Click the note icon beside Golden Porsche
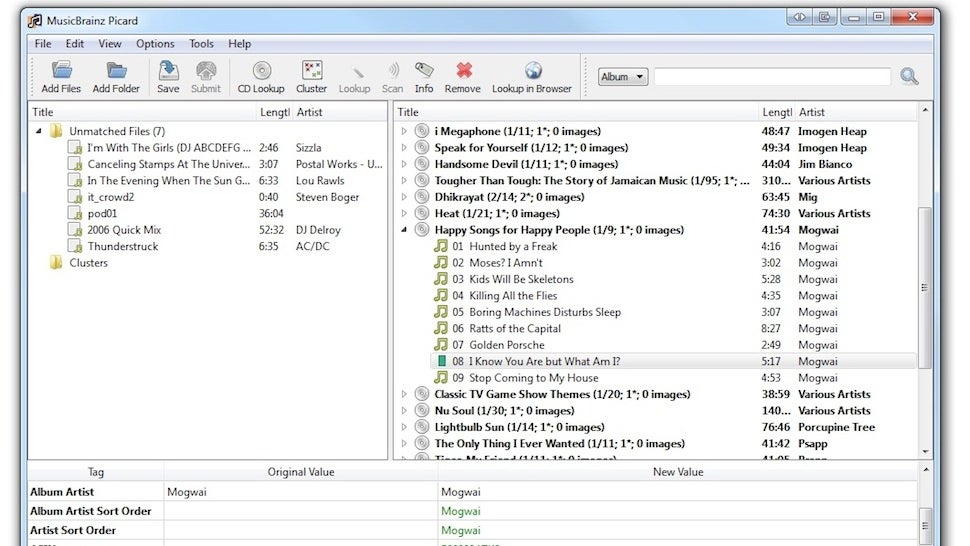The width and height of the screenshot is (970, 546). pyautogui.click(x=440, y=344)
